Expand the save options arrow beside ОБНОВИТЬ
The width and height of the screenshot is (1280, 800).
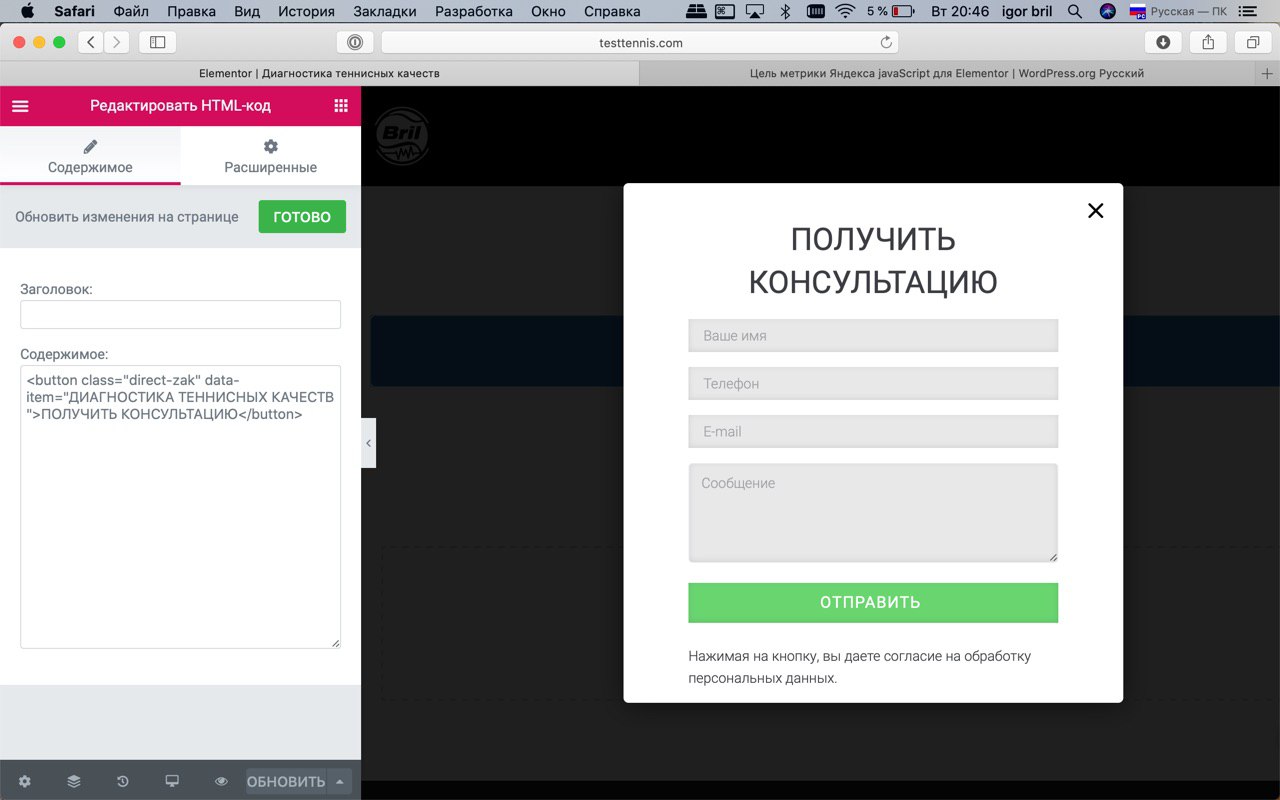pos(340,781)
